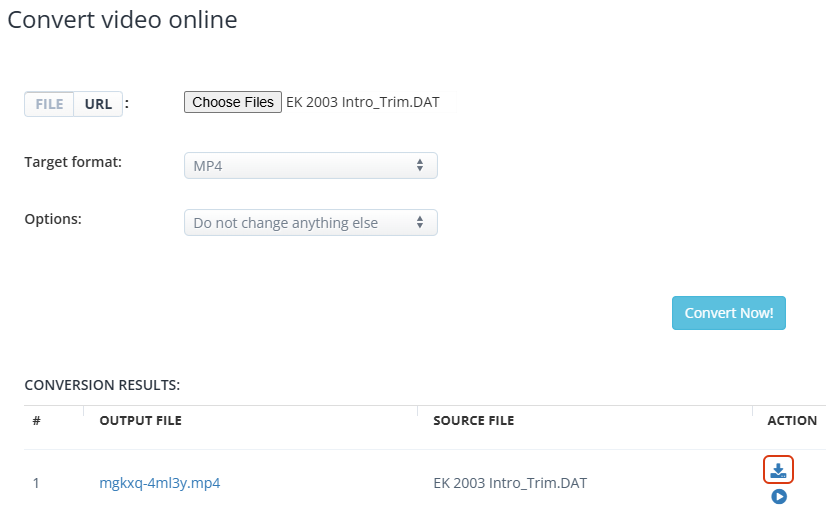Open the mgkxq-4ml3y.mp4 output link
The image size is (836, 524).
click(160, 483)
